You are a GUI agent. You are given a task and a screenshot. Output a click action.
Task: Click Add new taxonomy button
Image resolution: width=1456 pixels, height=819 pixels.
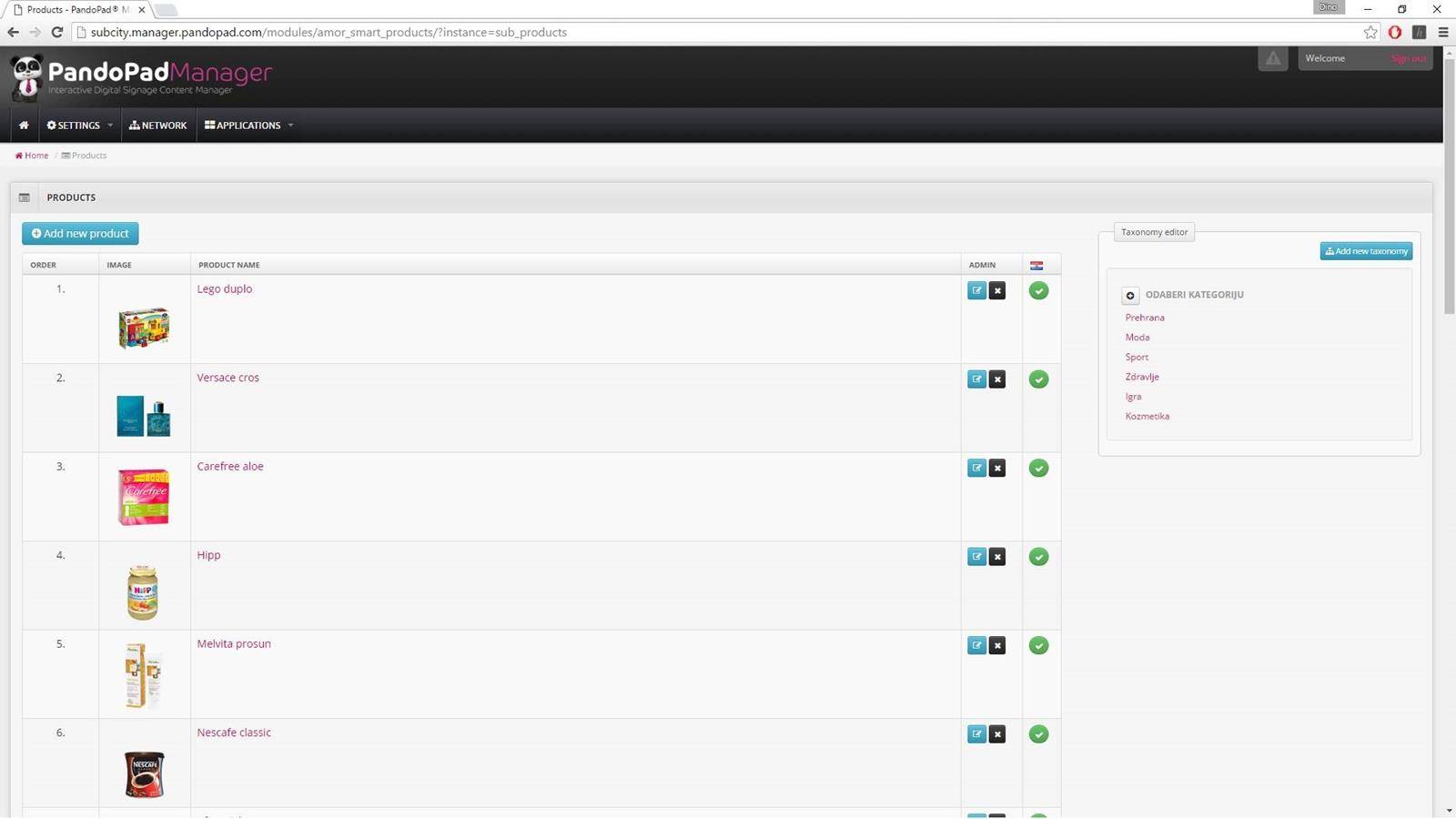click(x=1366, y=251)
